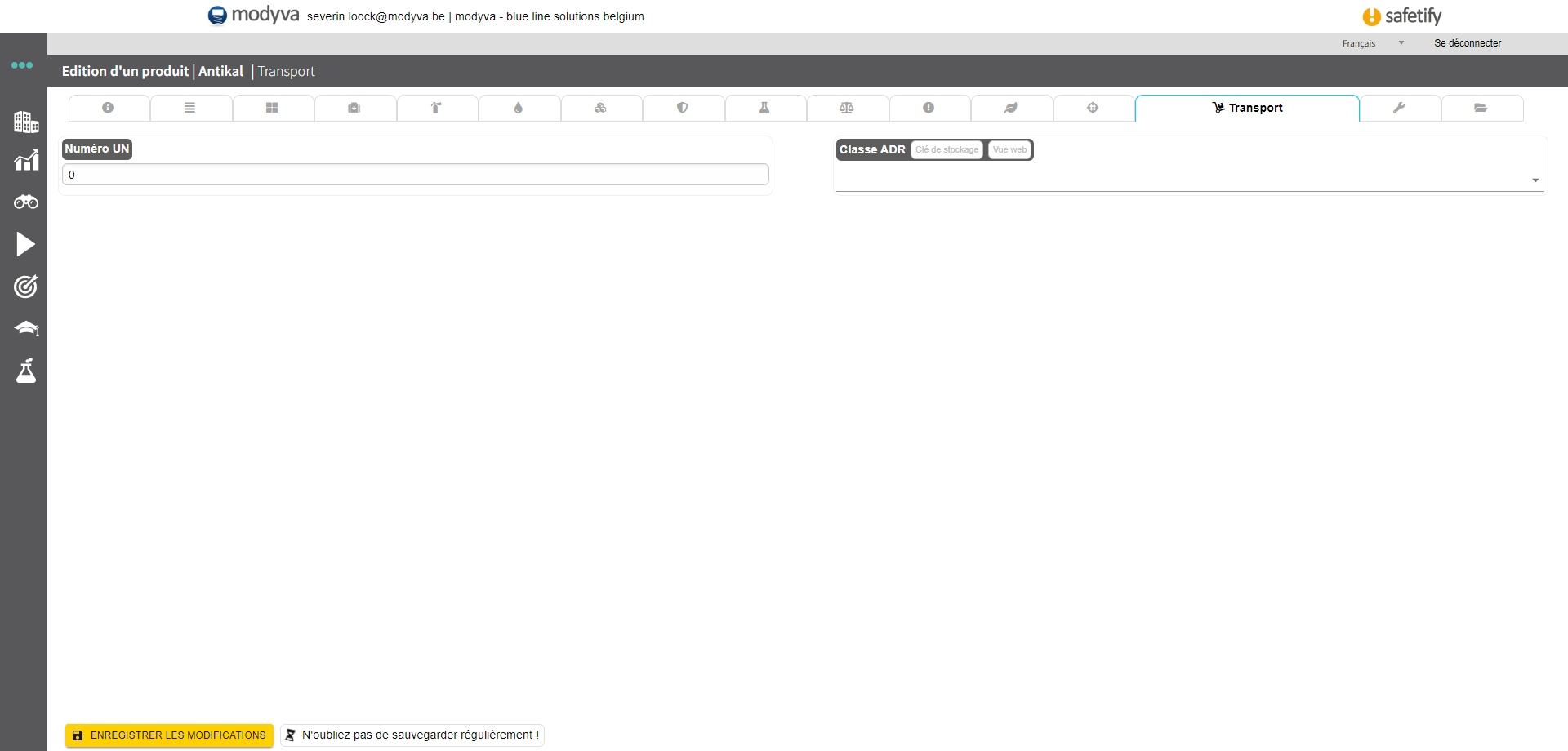Viewport: 1568px width, 751px height.
Task: Expand the Classe ADR dropdown
Action: point(1189,180)
